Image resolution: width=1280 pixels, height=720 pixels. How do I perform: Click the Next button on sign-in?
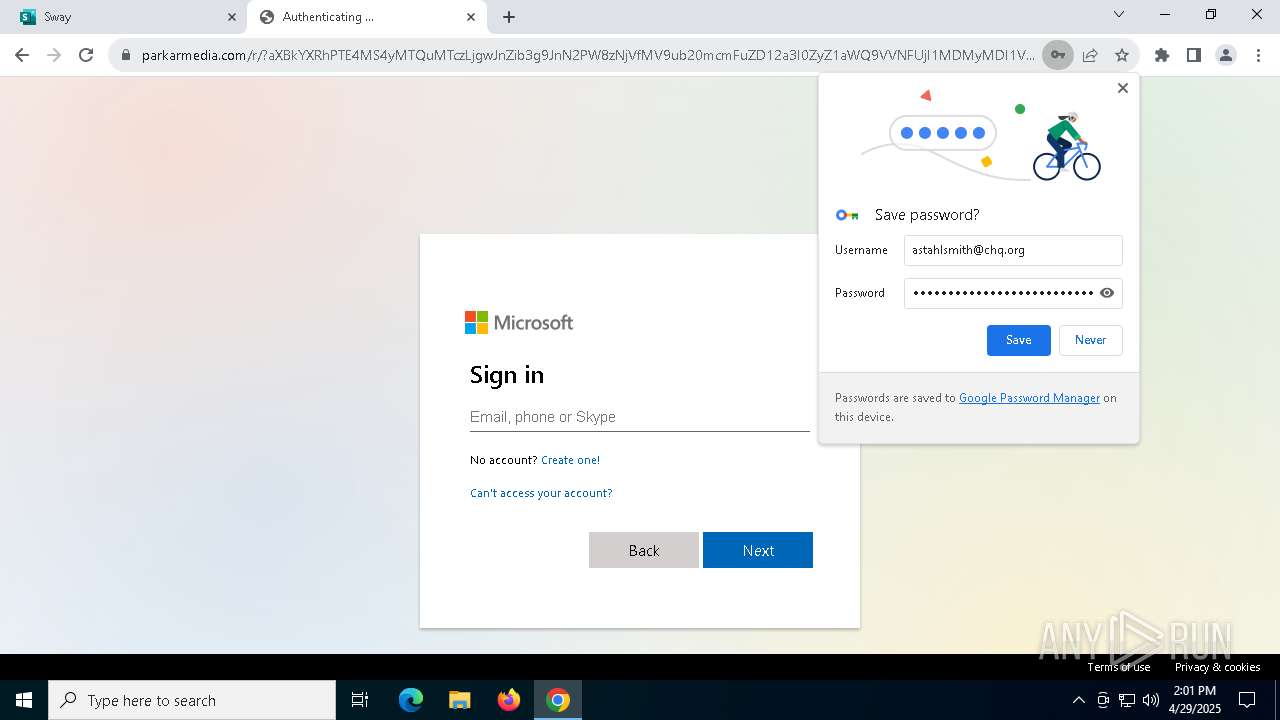(x=758, y=550)
